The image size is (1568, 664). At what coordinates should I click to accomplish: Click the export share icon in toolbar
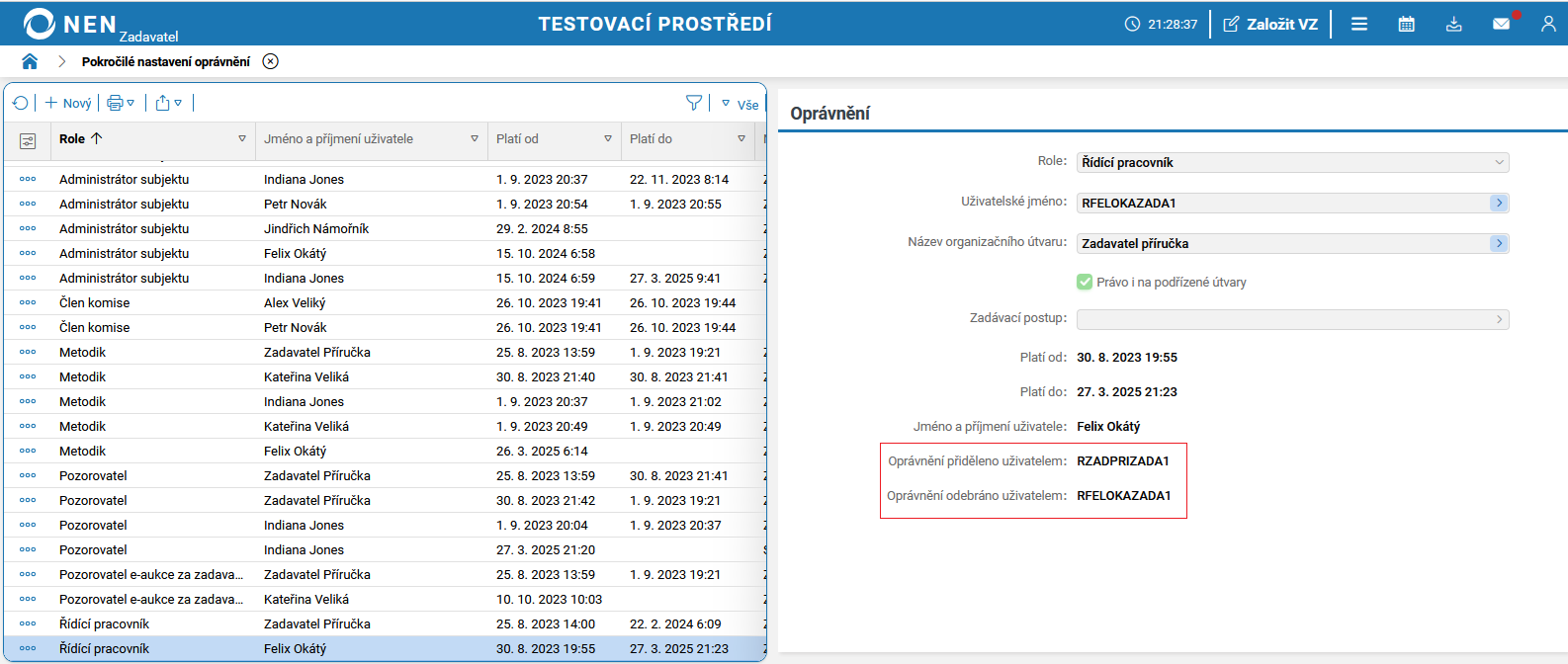(x=163, y=103)
